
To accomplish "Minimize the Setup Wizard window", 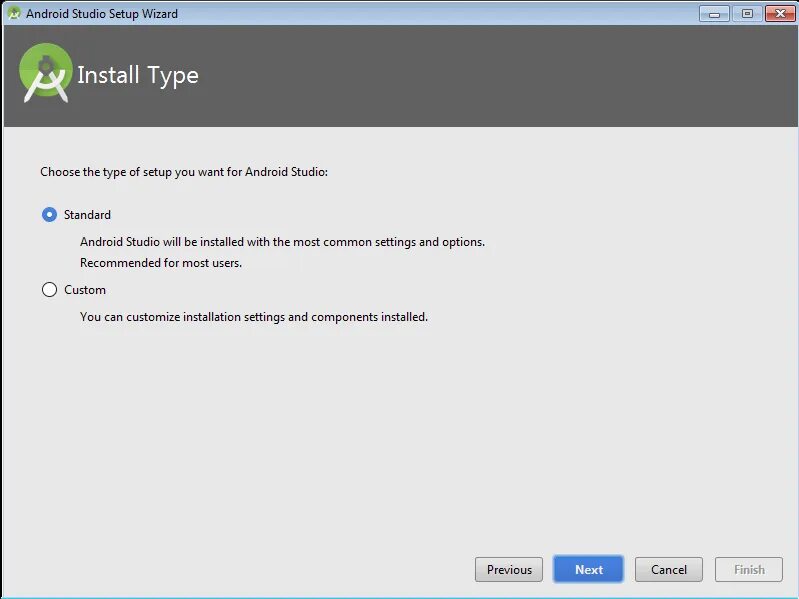I will (714, 14).
